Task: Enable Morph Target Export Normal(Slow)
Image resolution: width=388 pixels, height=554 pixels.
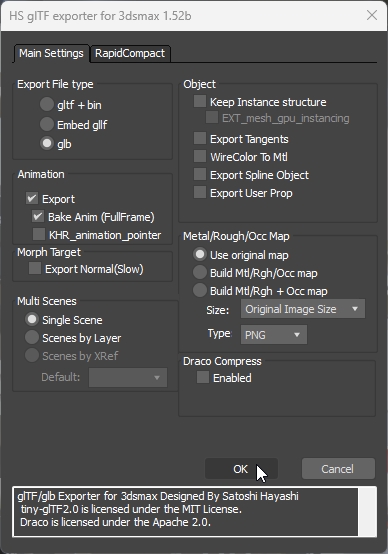Action: click(35, 269)
